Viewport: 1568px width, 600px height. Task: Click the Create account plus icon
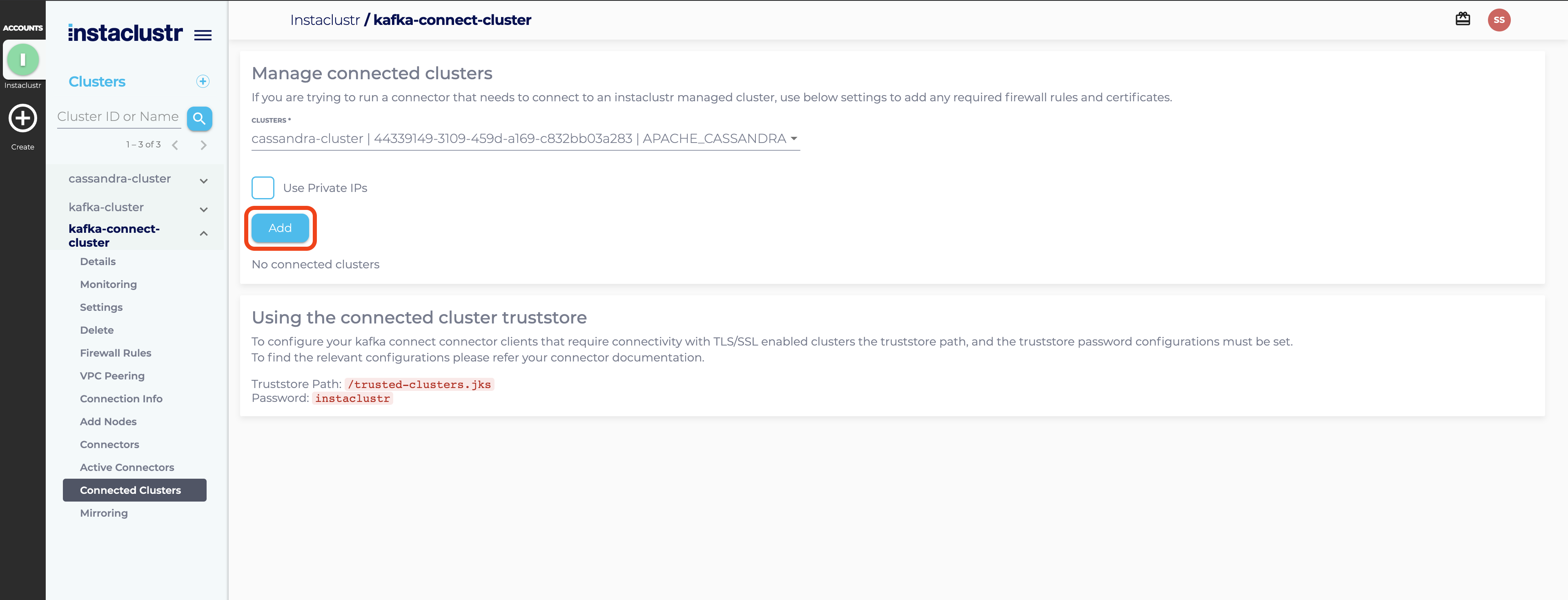(x=22, y=118)
